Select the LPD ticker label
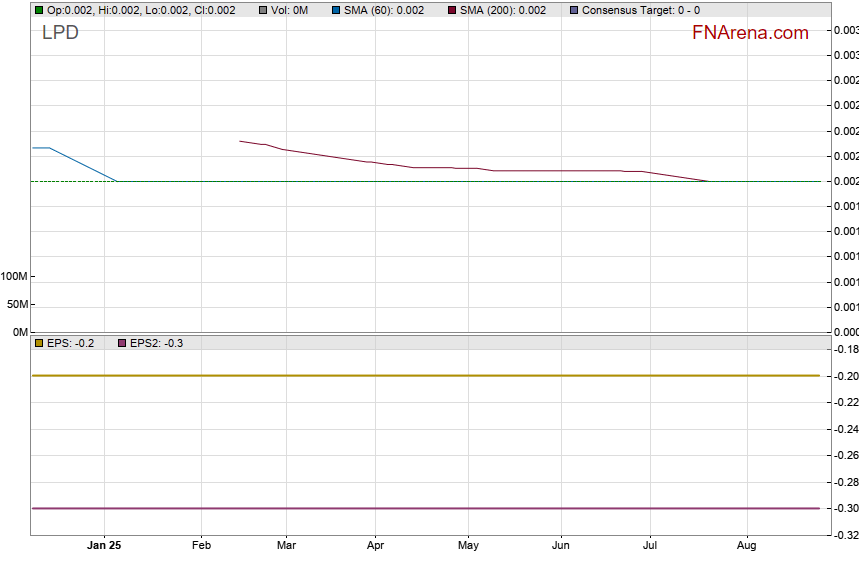Viewport: 859px width, 566px height. [x=60, y=33]
